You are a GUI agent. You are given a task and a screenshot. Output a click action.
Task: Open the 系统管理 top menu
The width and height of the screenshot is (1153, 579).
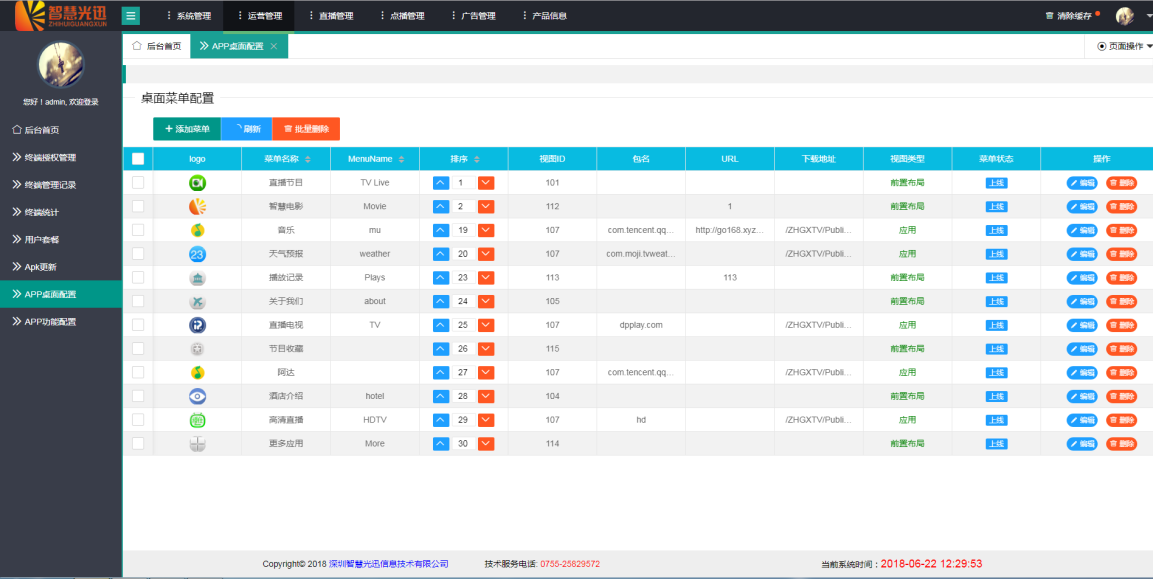[188, 15]
